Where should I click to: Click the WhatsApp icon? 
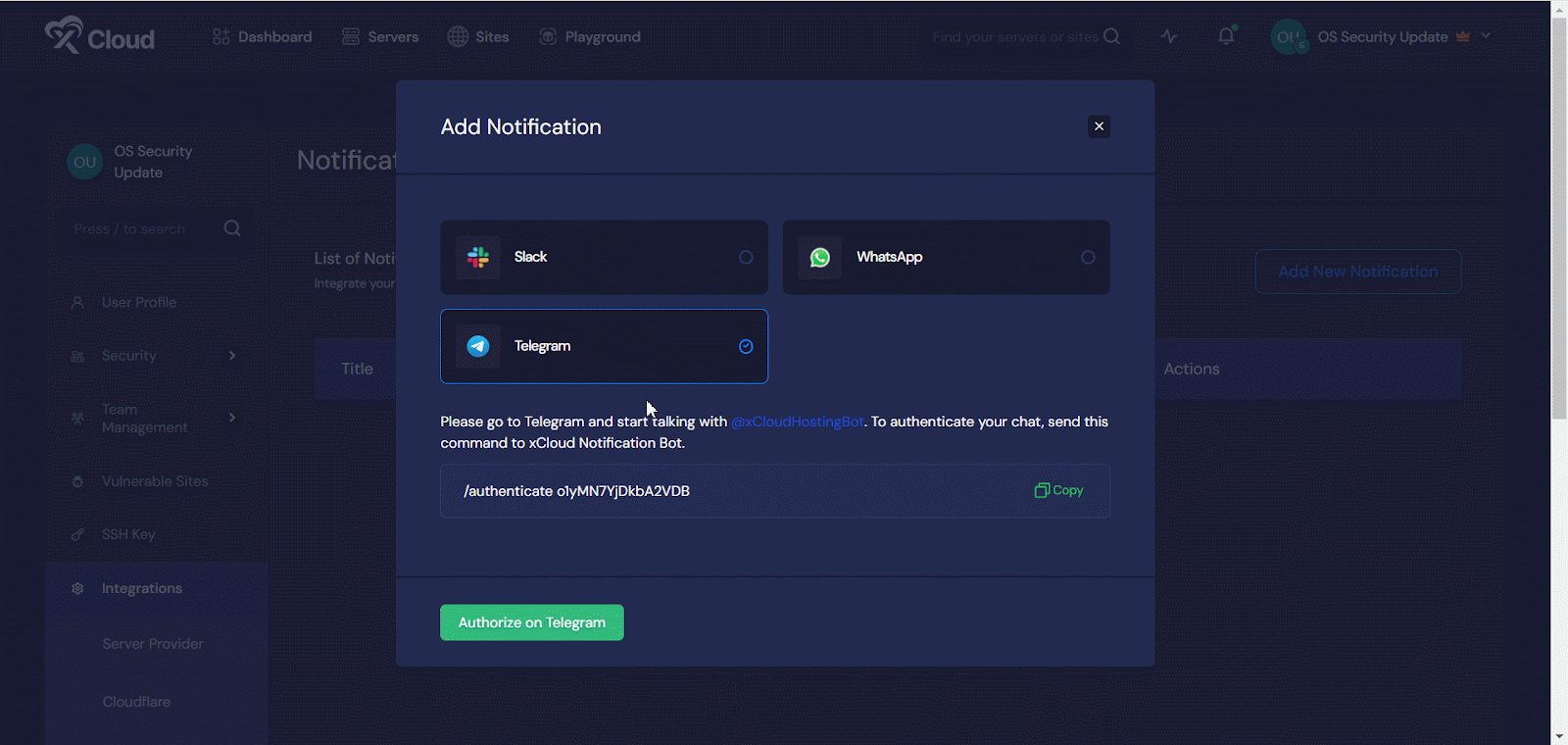coord(819,257)
